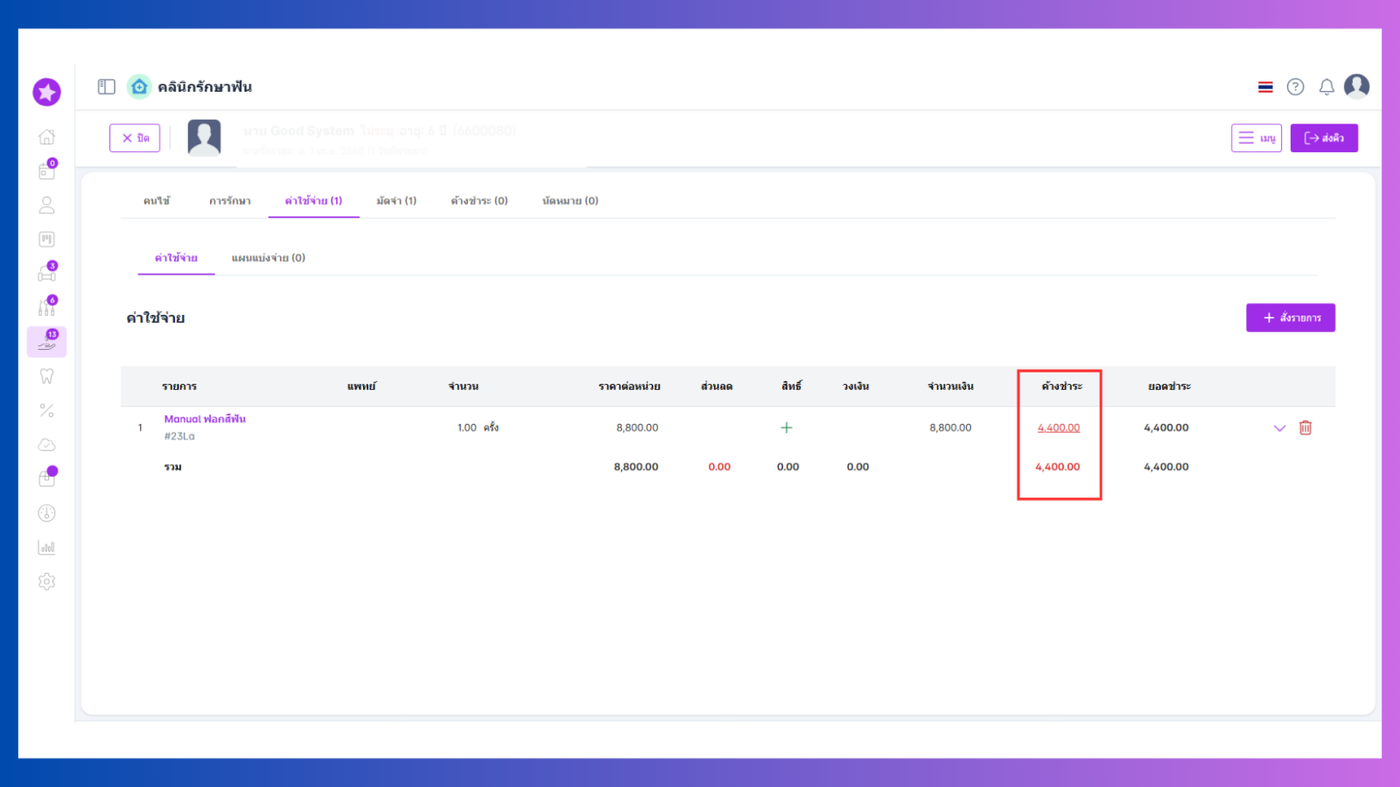Click the 4,400.00 outstanding amount link

(1058, 428)
